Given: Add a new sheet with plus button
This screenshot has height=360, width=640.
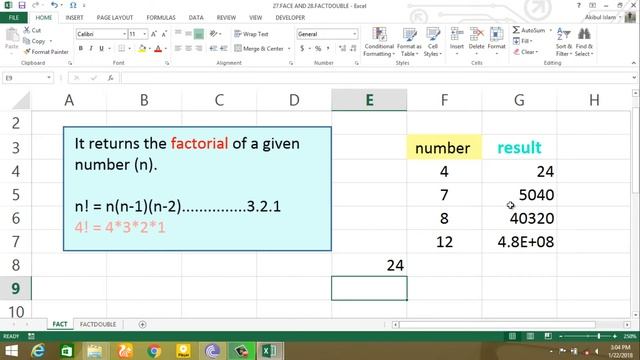Looking at the screenshot, I should click(x=142, y=324).
